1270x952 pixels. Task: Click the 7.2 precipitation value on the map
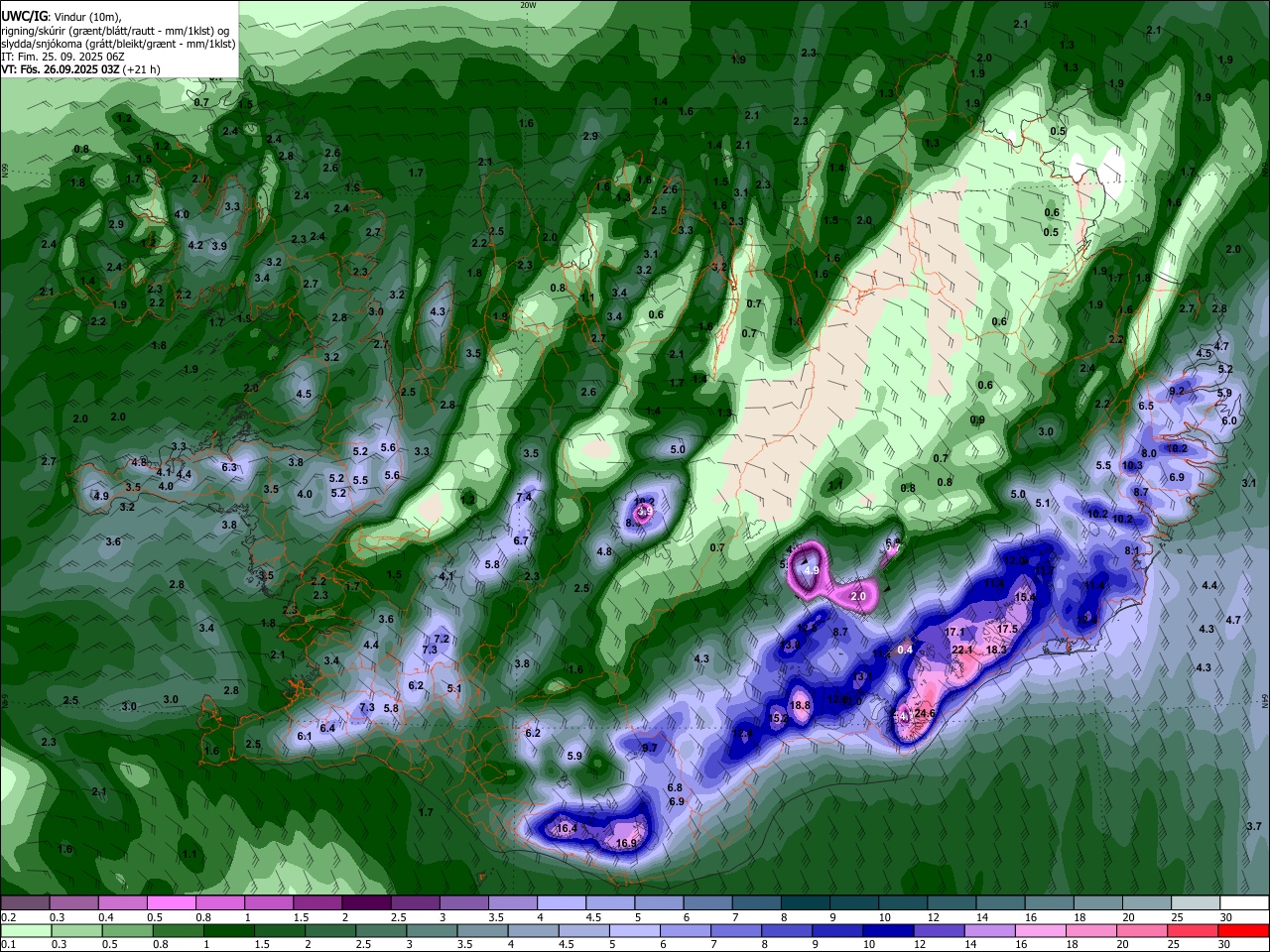click(443, 639)
